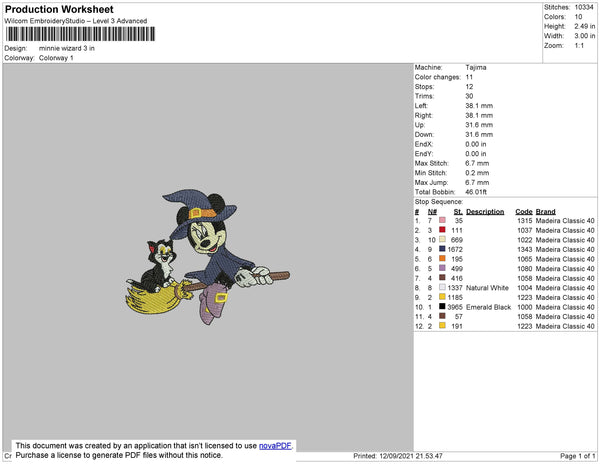600x464 pixels.
Task: Click the Stops value '12'
Action: tap(469, 86)
